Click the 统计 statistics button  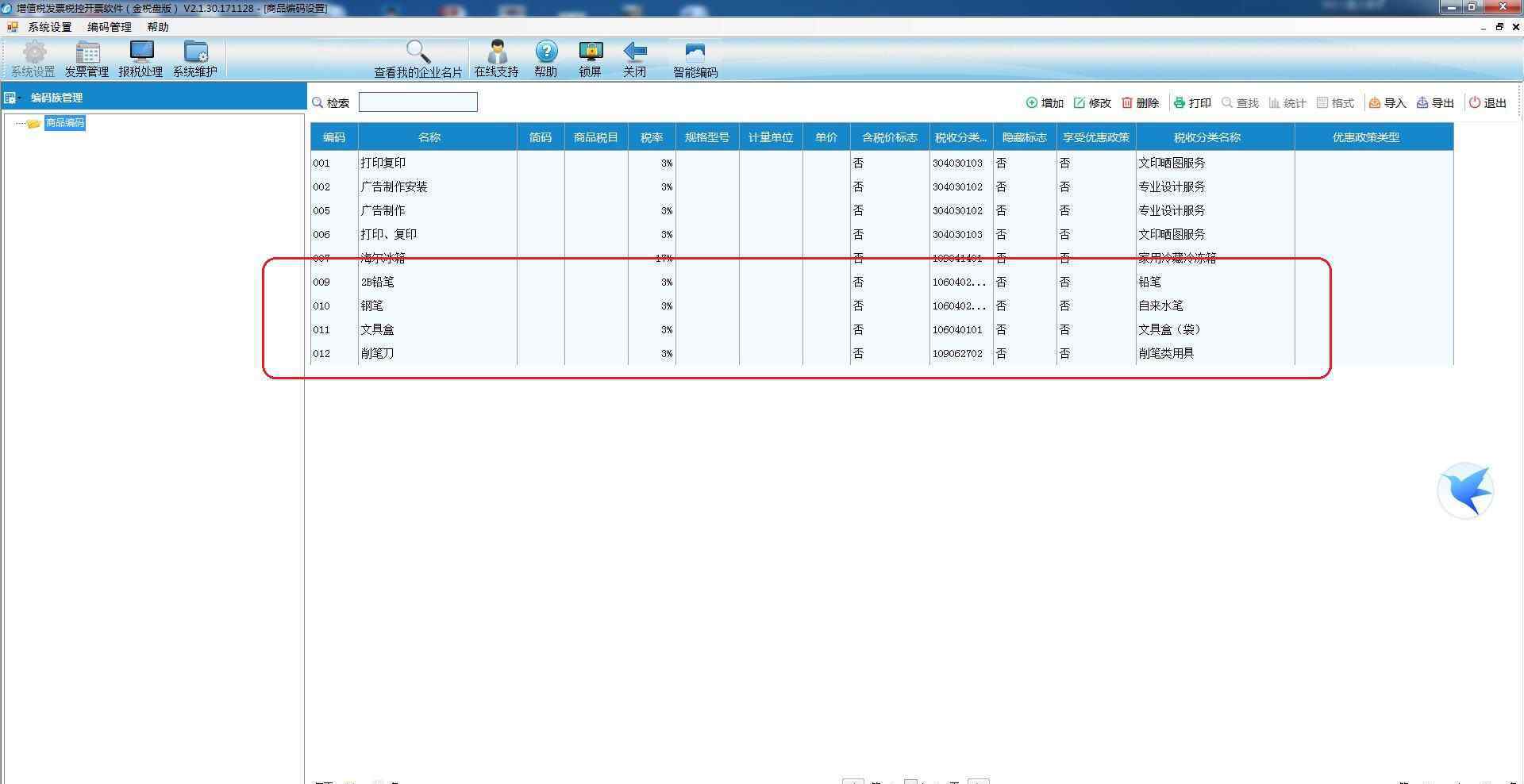point(1287,103)
